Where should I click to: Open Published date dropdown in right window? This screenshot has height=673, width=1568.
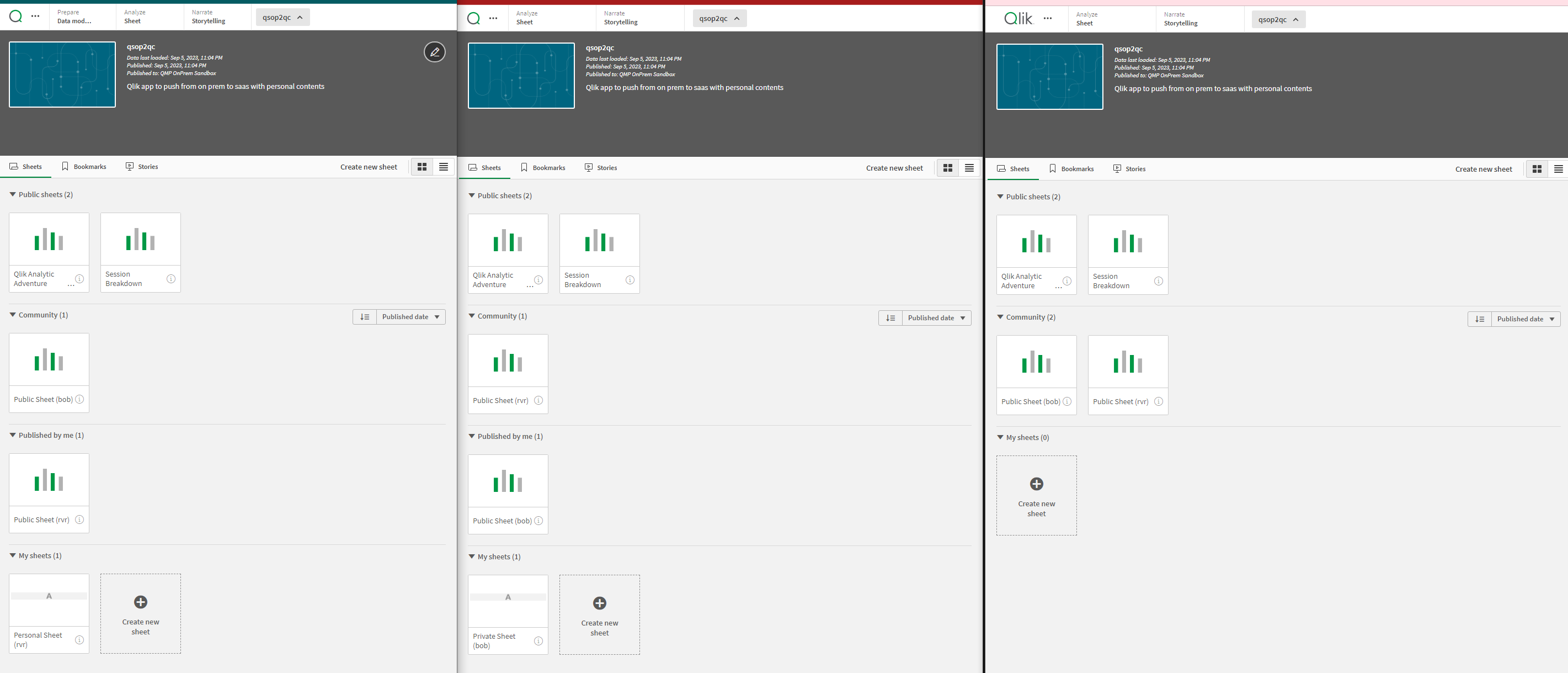pyautogui.click(x=1526, y=319)
